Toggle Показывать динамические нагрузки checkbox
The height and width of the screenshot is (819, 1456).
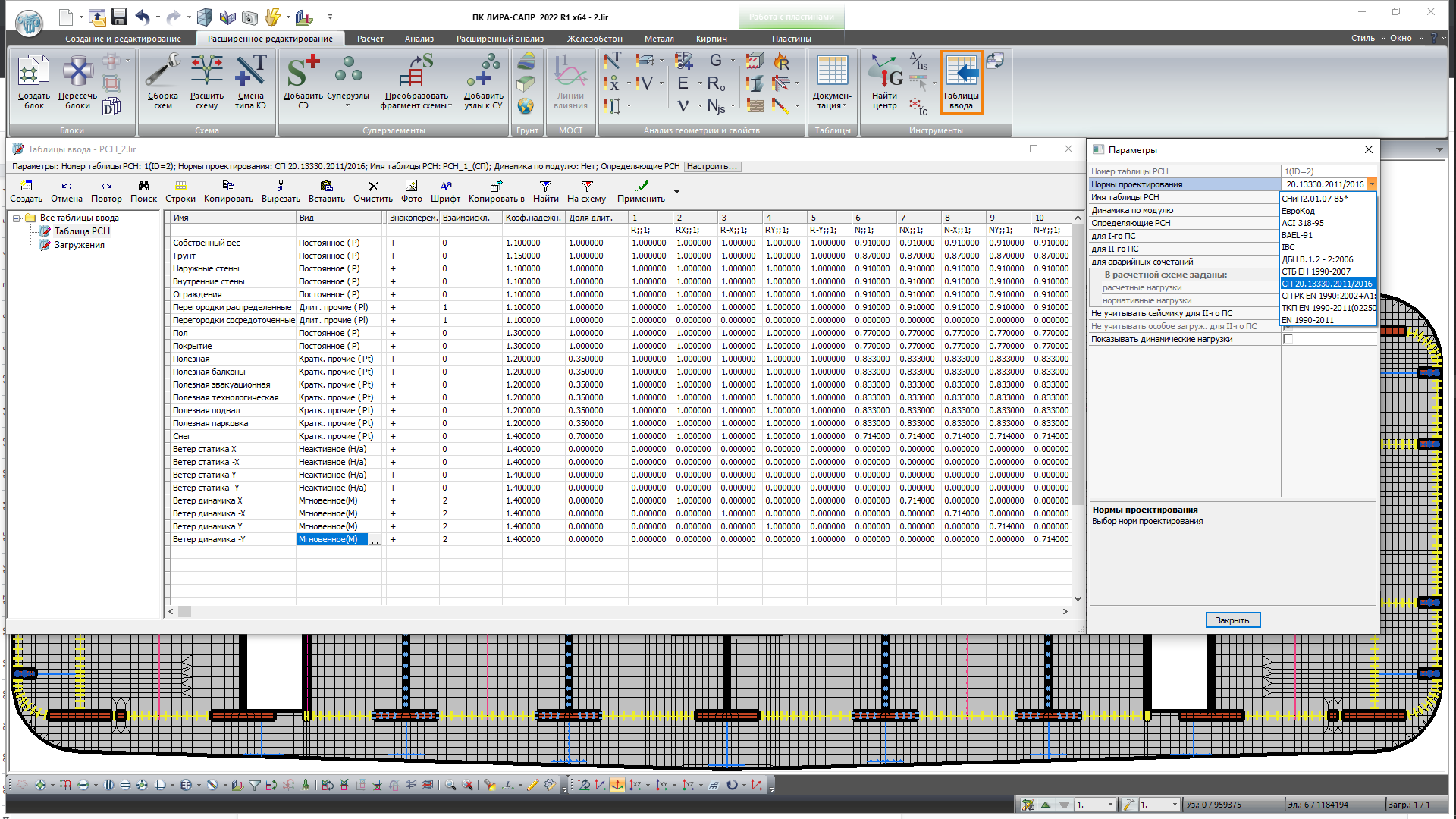coord(1288,340)
